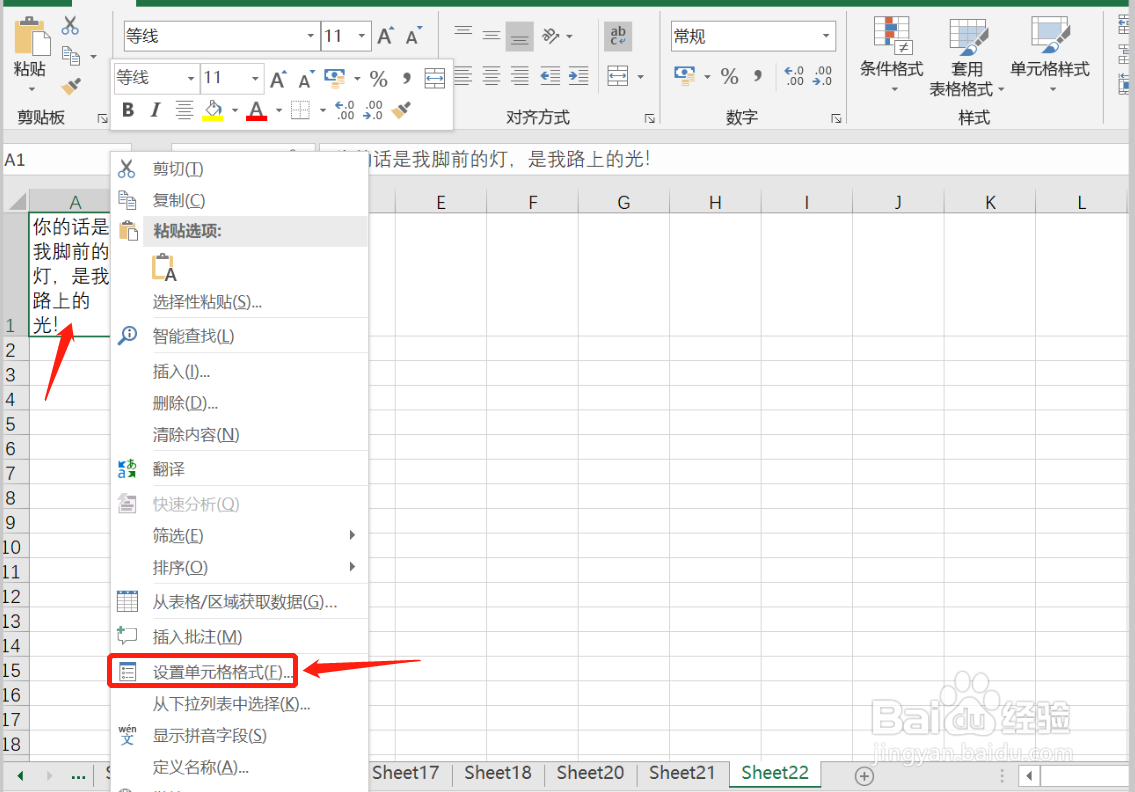
Task: Add a new sheet with the plus icon
Action: click(x=864, y=775)
